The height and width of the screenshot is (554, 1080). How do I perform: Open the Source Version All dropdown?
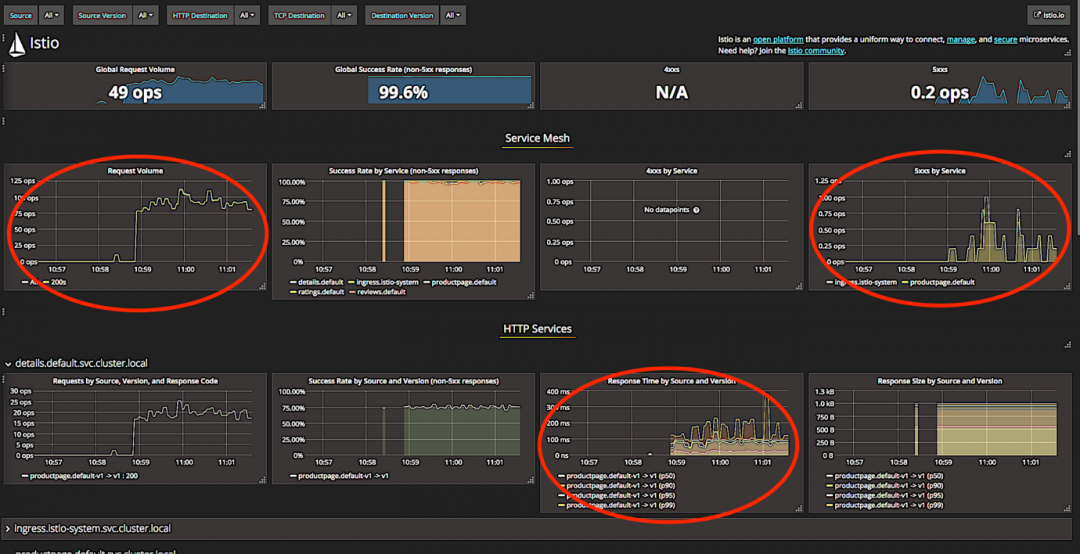click(147, 15)
